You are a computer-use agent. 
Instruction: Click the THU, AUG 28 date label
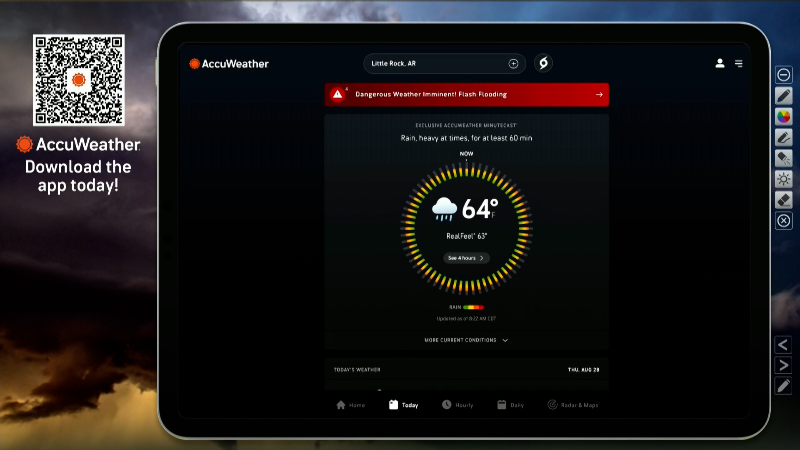coord(584,369)
